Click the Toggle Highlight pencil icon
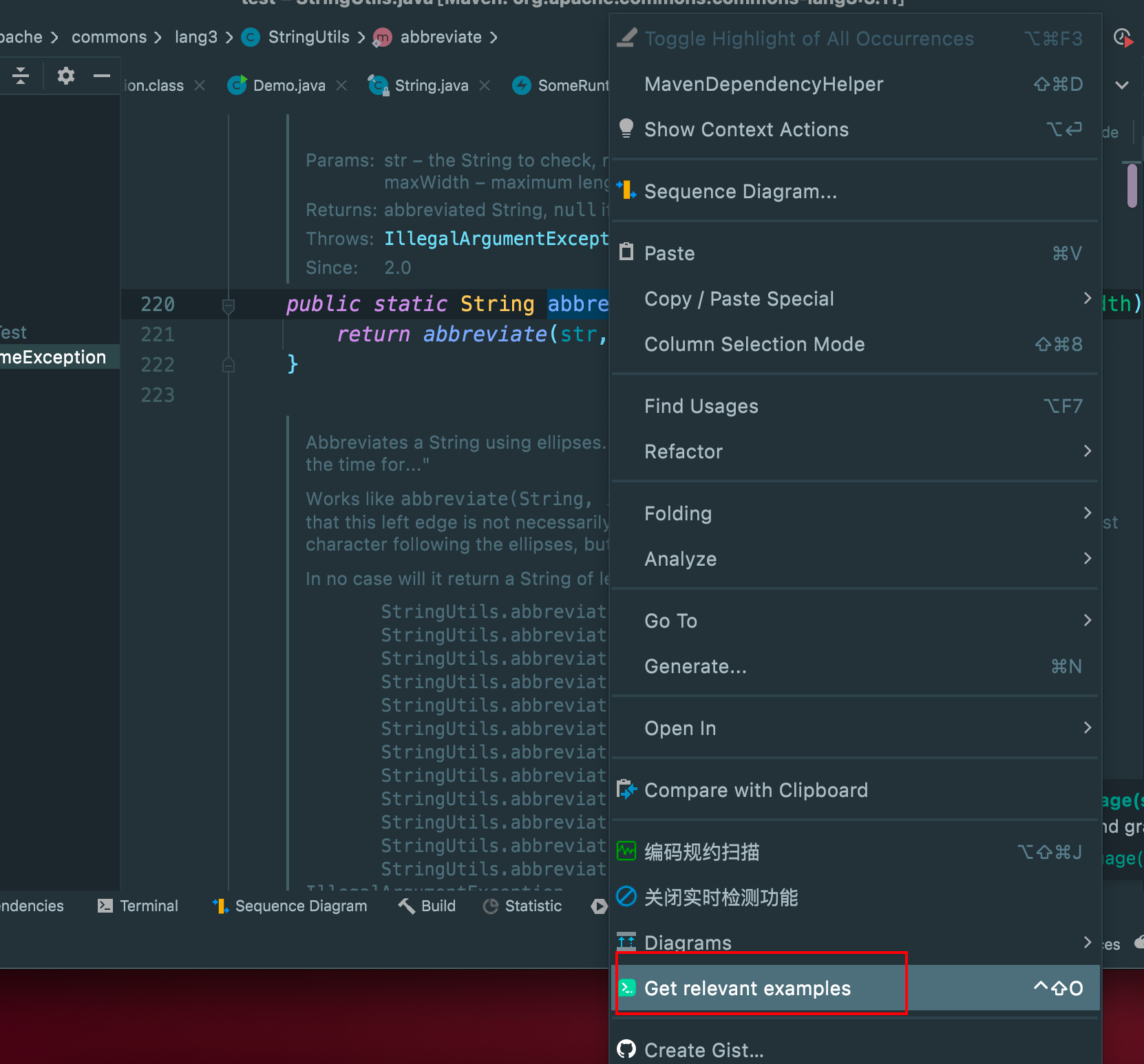Viewport: 1144px width, 1064px height. 626,38
